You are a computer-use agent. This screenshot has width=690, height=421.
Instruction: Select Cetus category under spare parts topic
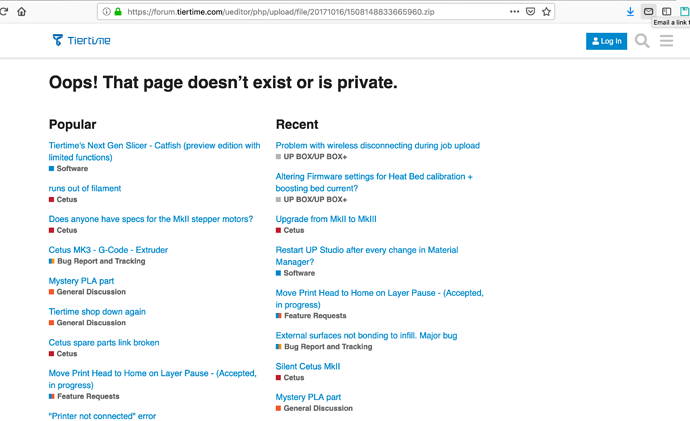click(63, 354)
